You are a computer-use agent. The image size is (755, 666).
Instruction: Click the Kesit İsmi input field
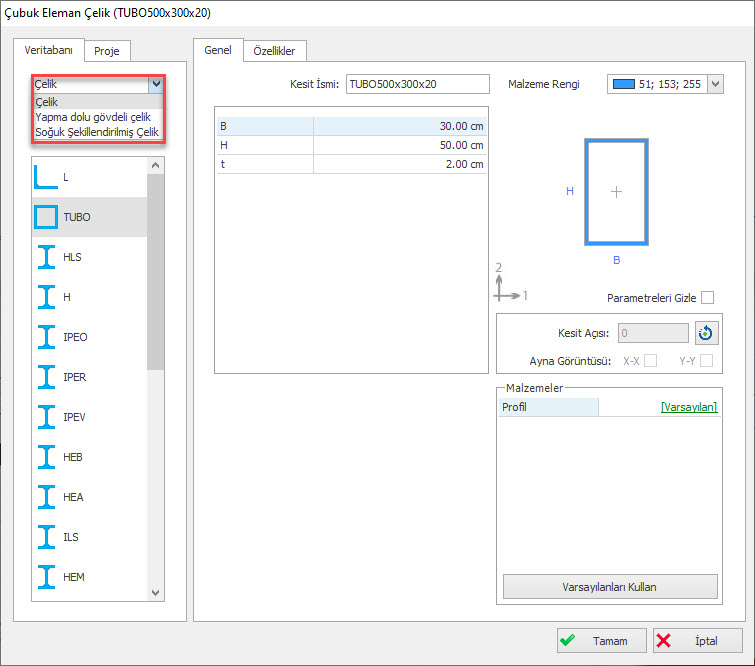click(417, 84)
